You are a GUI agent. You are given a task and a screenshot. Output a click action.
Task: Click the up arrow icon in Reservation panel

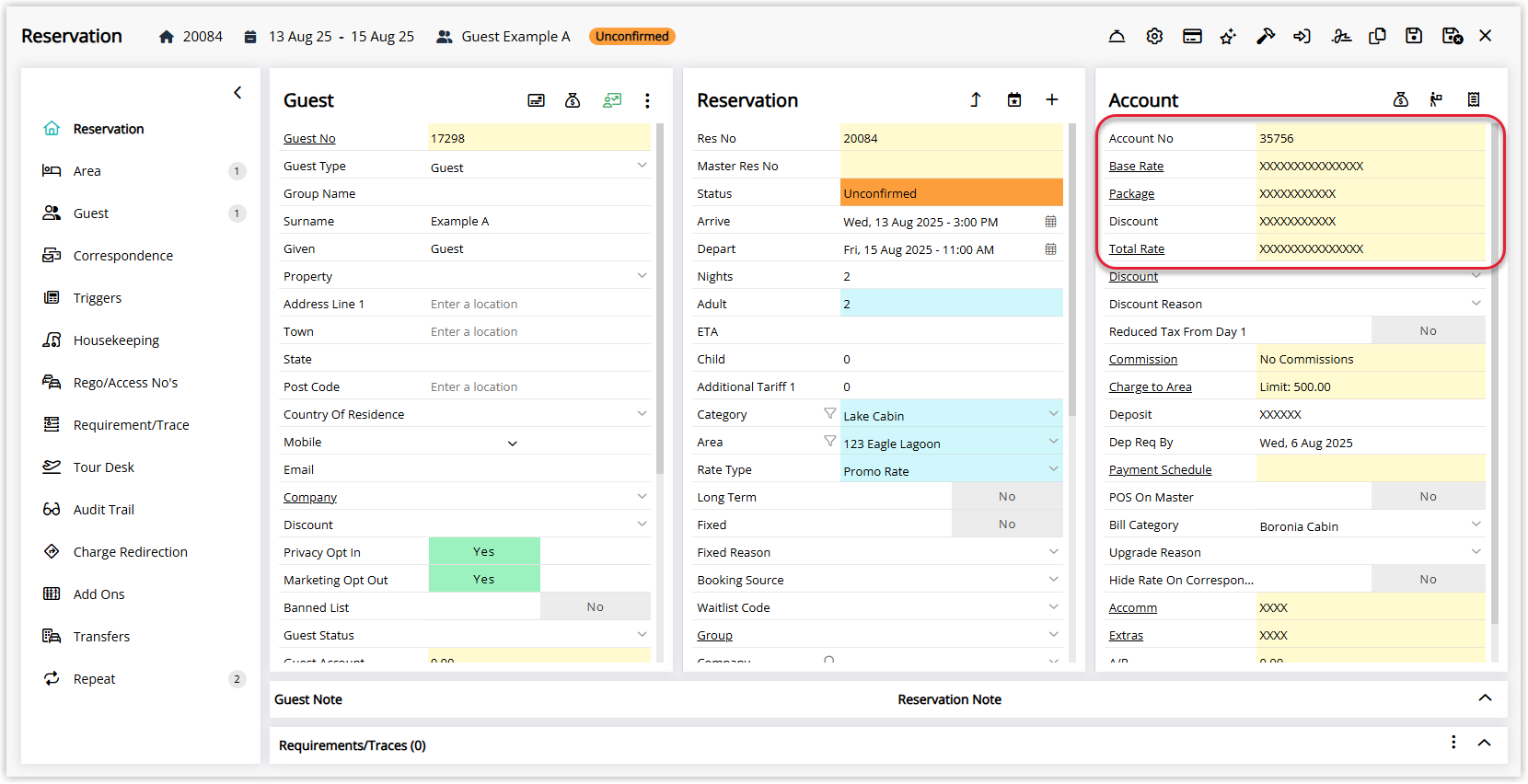976,99
